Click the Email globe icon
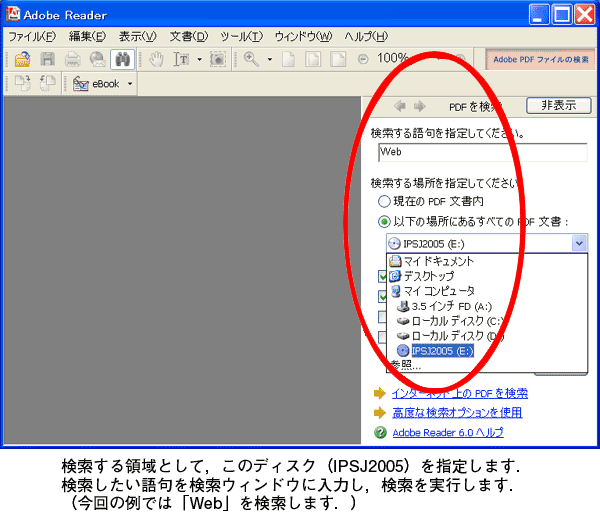This screenshot has height=520, width=600. 98,60
